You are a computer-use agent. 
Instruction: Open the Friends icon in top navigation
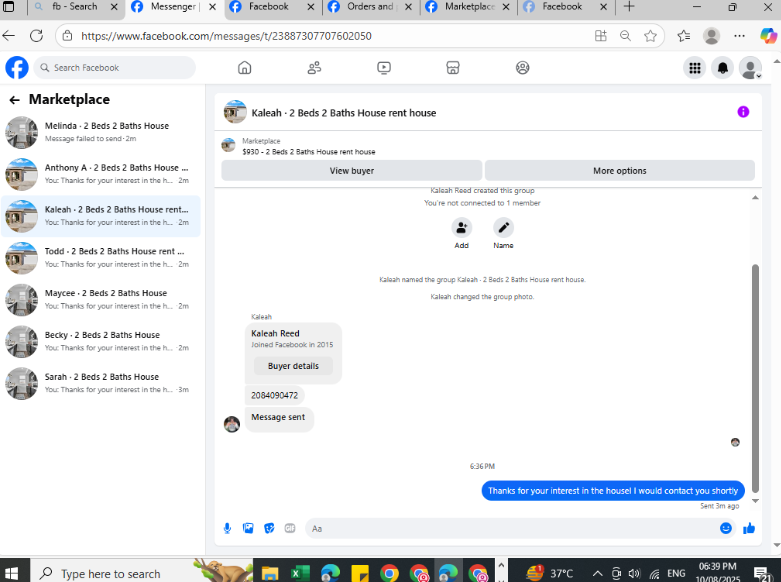[314, 67]
